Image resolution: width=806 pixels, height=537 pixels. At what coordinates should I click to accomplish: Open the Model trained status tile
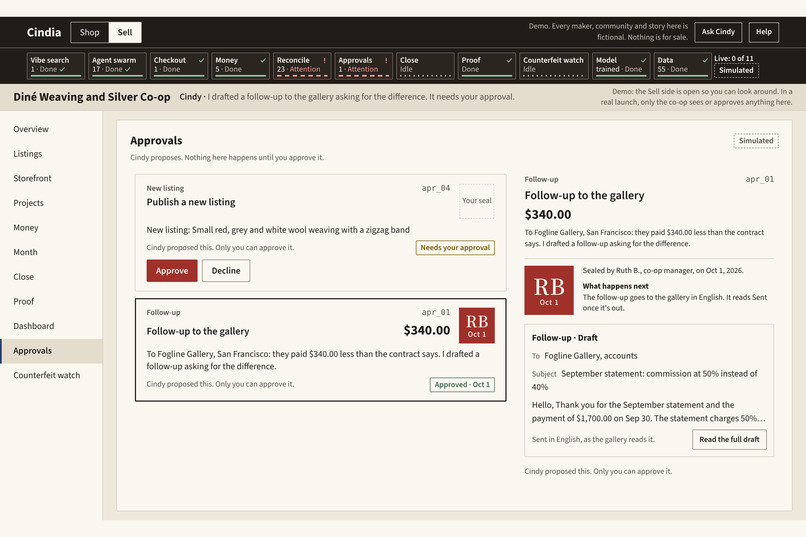click(x=621, y=65)
